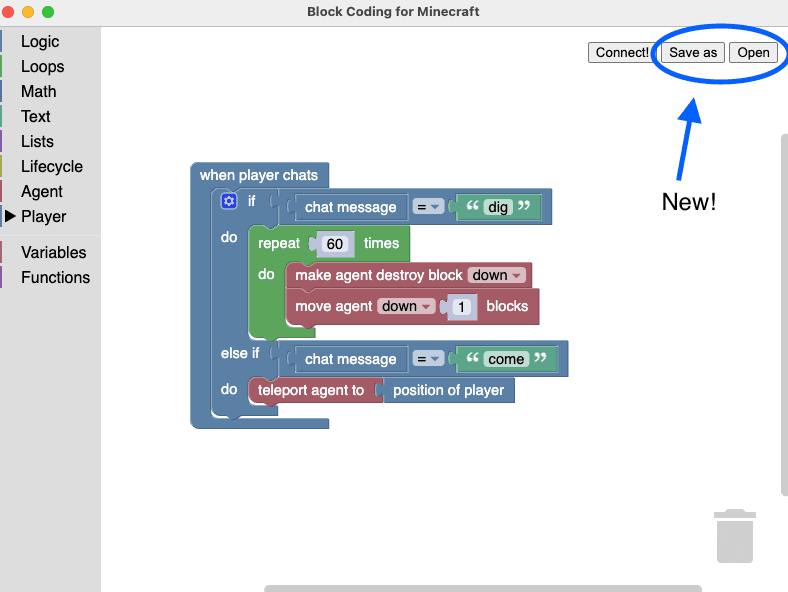
Task: Click the horizontal scrollbar at bottom
Action: (482, 588)
